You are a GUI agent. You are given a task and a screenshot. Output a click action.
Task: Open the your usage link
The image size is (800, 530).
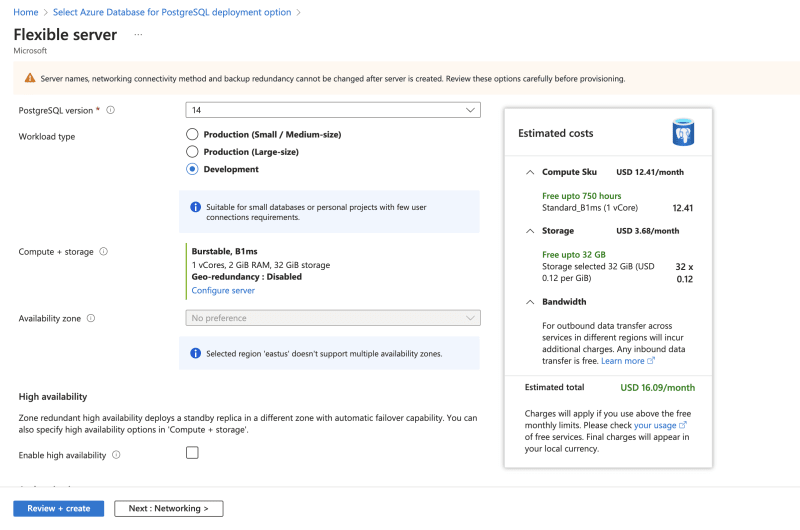pos(655,425)
